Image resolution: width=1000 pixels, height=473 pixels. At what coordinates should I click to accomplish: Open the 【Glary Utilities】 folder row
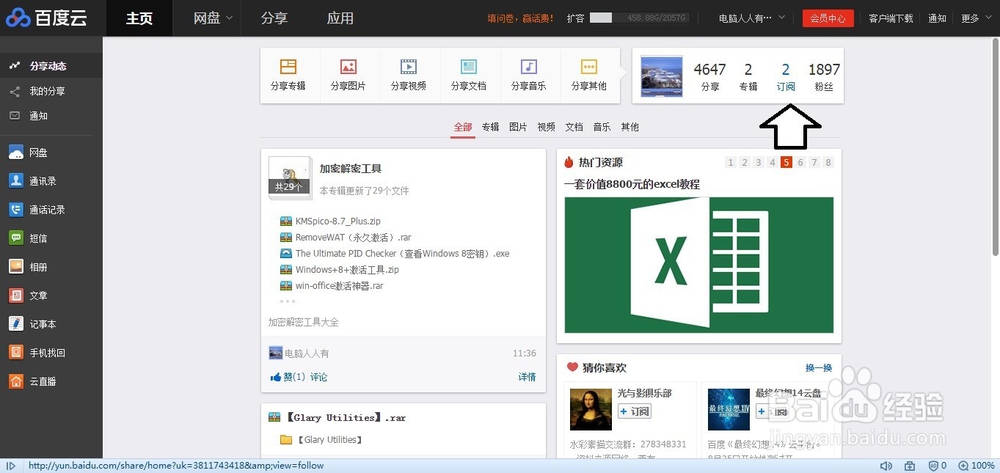pos(321,440)
